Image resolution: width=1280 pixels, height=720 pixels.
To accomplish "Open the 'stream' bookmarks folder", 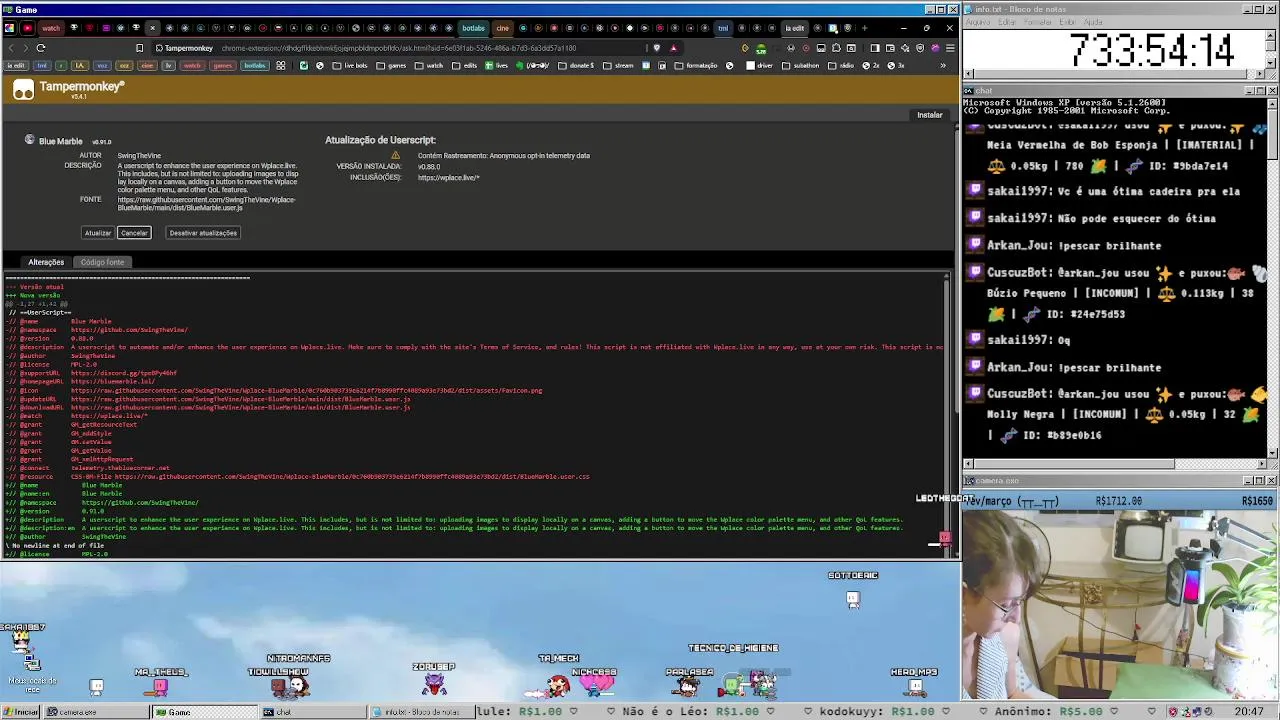I will click(616, 66).
